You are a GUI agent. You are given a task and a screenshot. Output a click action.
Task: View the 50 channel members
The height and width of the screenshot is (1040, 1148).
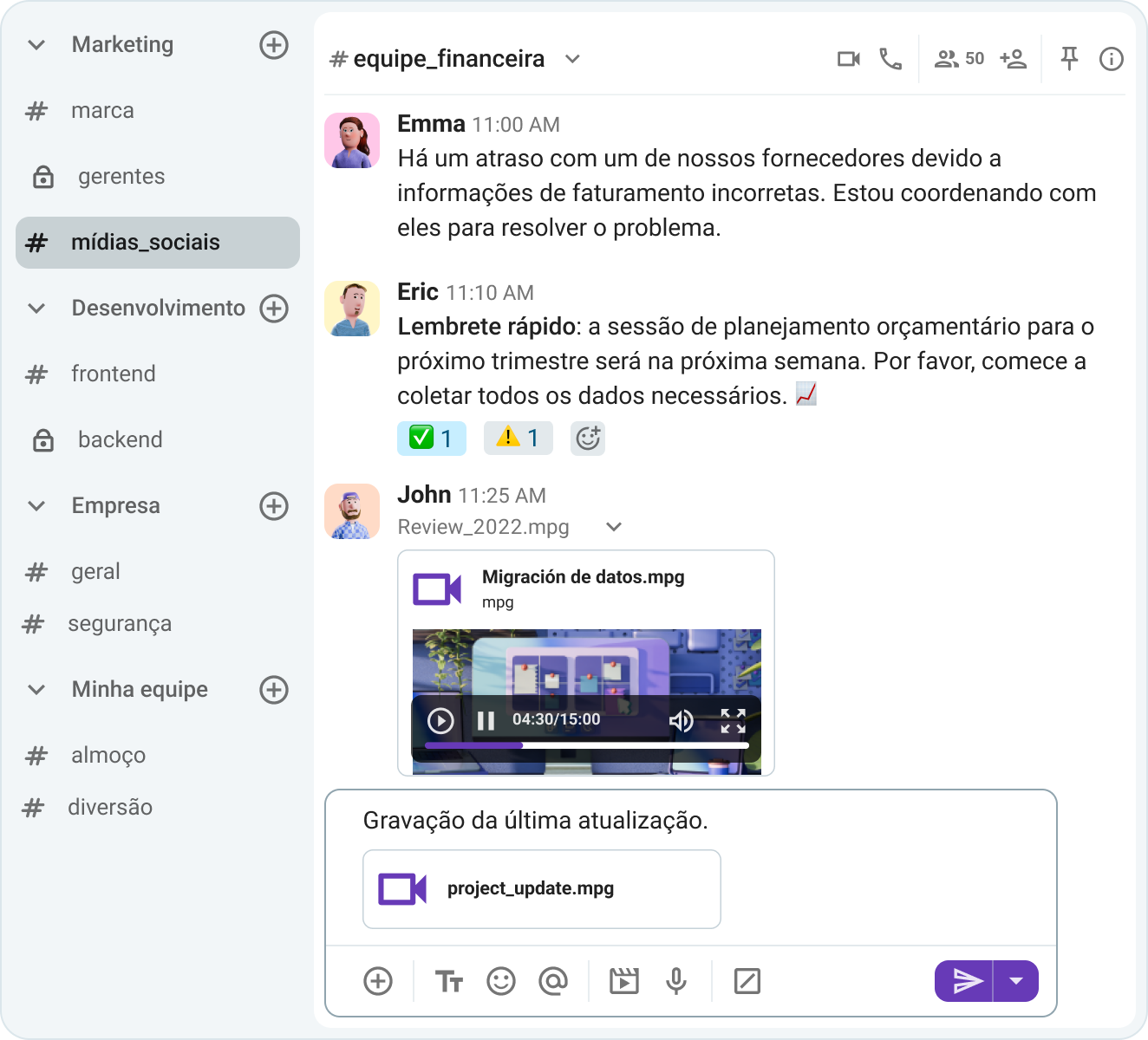pyautogui.click(x=959, y=59)
